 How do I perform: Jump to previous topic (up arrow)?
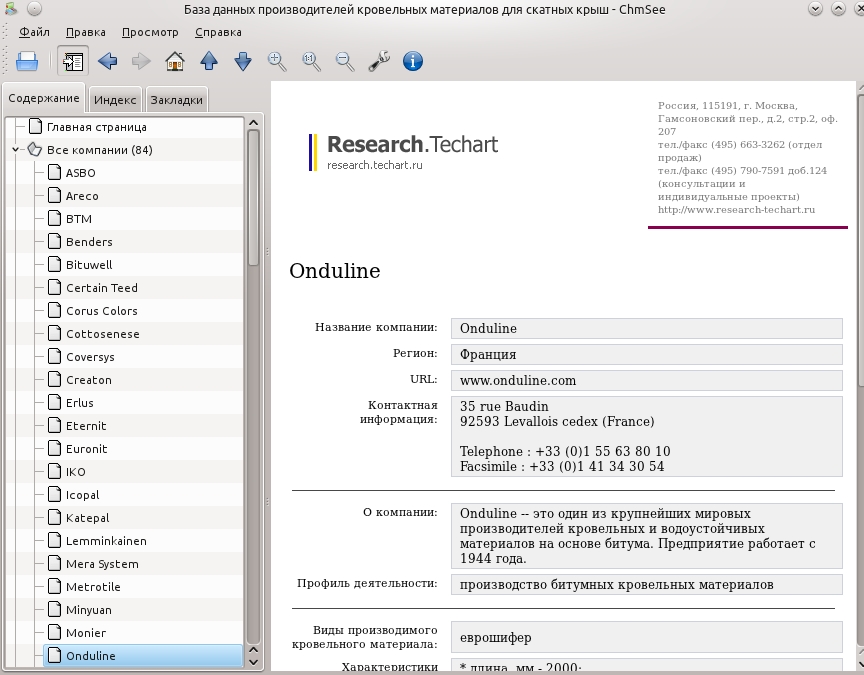click(209, 61)
